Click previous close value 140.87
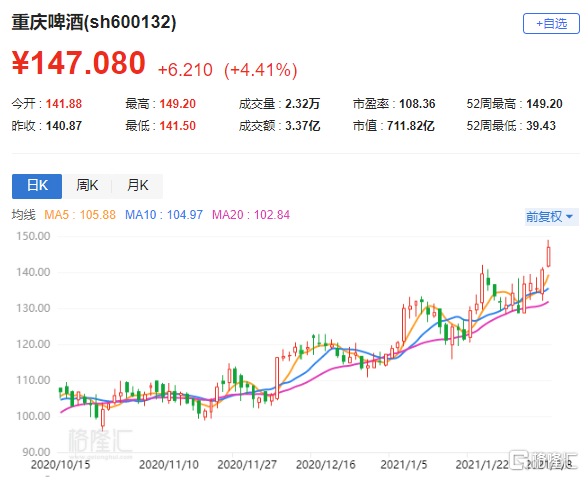This screenshot has width=584, height=477. [x=64, y=126]
